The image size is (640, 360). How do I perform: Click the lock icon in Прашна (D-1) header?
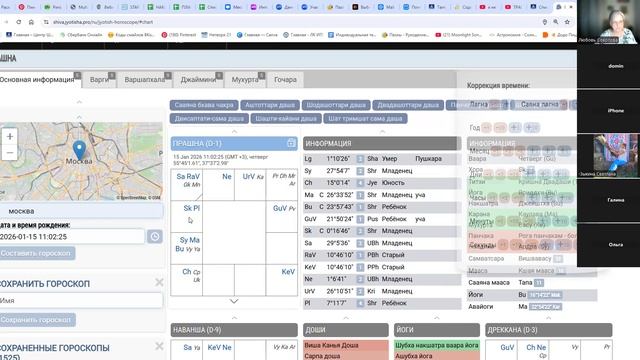[x=291, y=143]
